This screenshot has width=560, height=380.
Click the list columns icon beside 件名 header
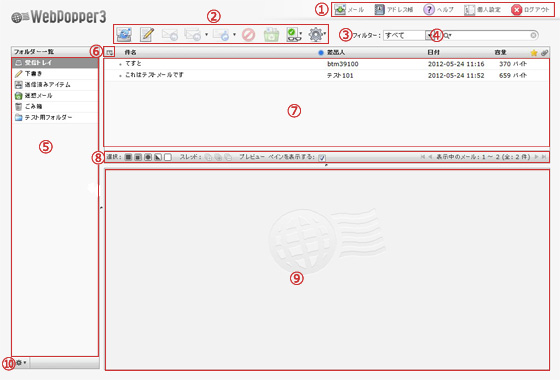tap(110, 52)
